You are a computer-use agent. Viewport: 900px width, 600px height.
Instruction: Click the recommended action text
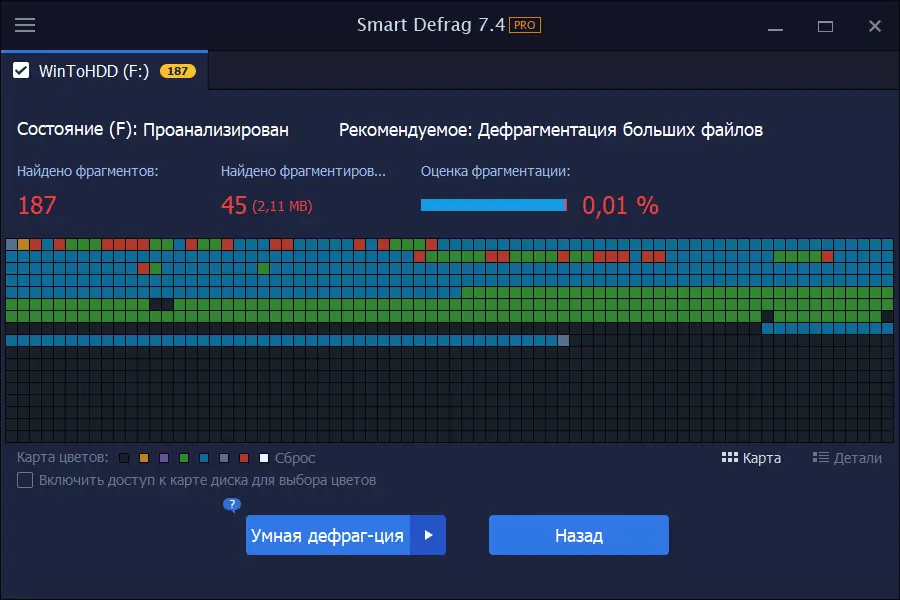550,130
